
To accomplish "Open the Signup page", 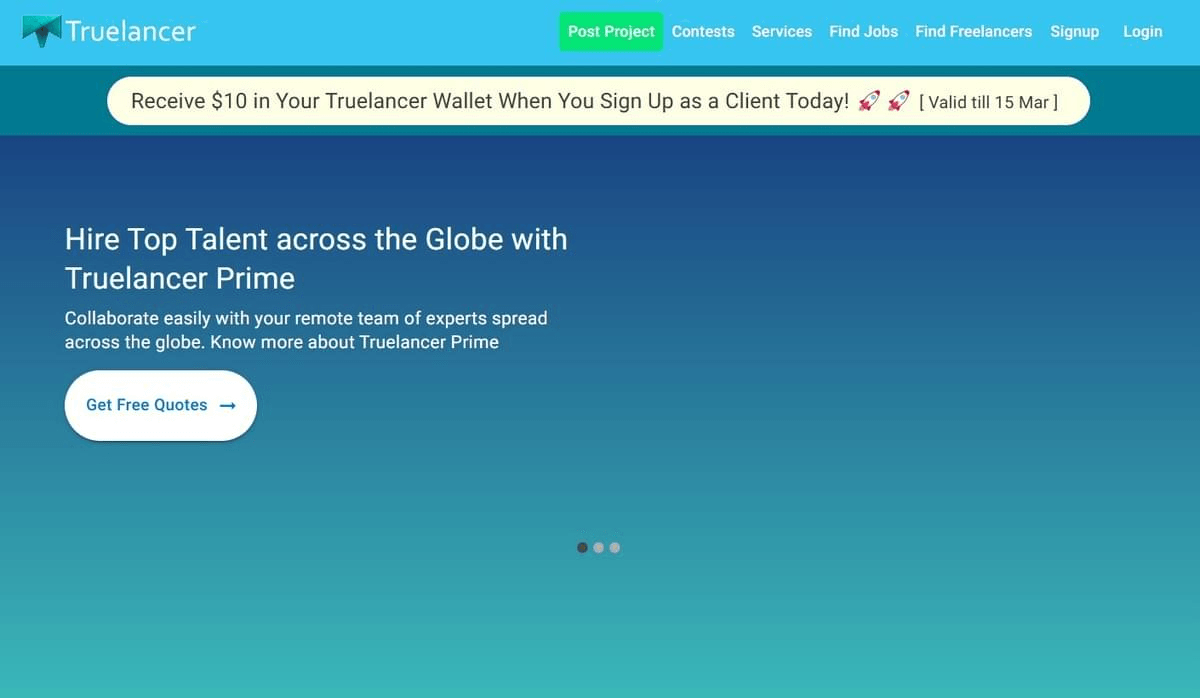I will [x=1075, y=32].
